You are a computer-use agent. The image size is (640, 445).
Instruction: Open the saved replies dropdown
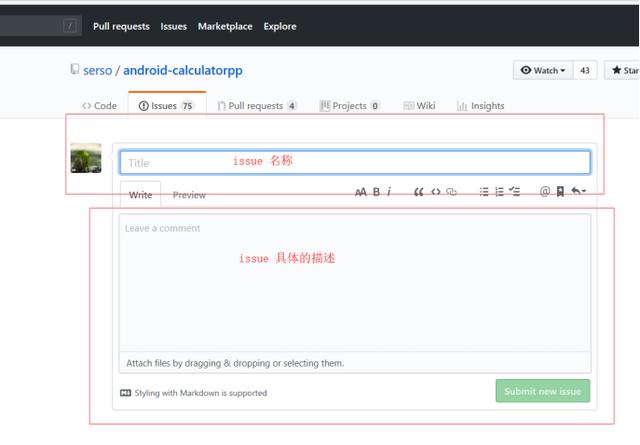pos(578,192)
